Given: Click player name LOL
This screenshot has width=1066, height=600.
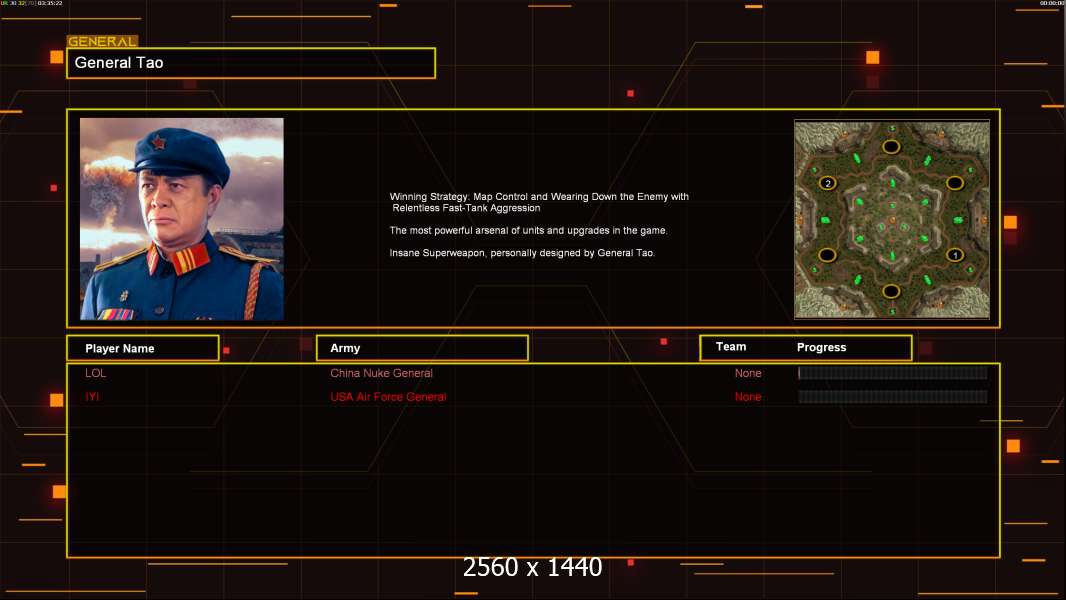Looking at the screenshot, I should click(x=95, y=373).
